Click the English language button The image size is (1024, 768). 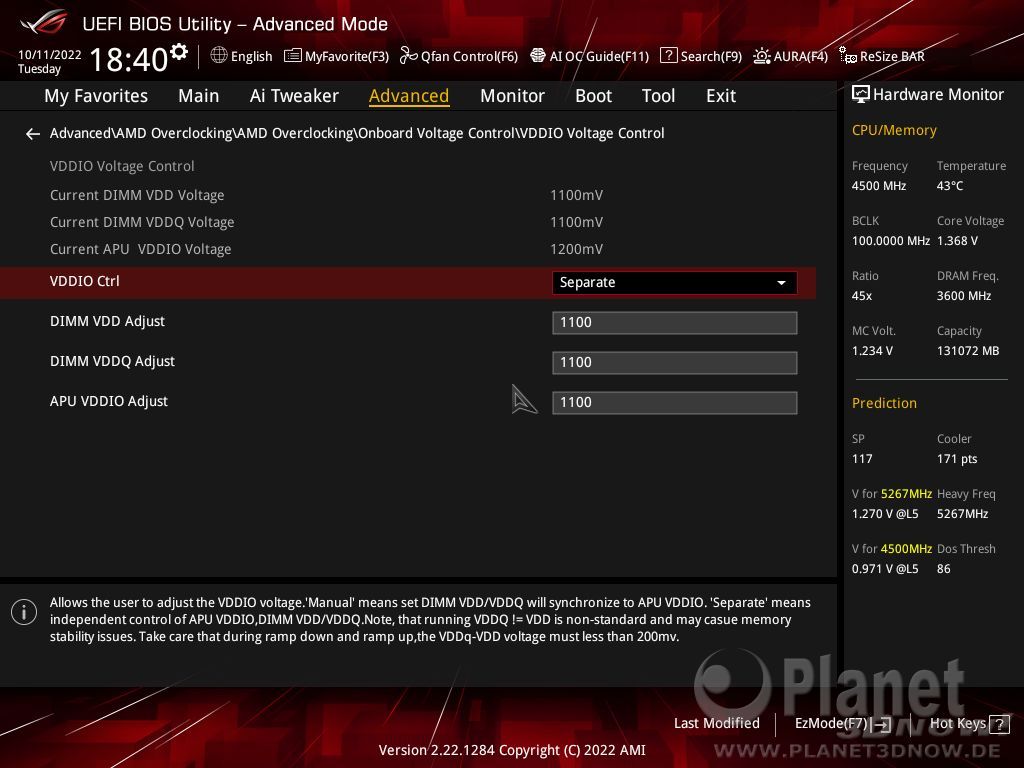tap(242, 56)
